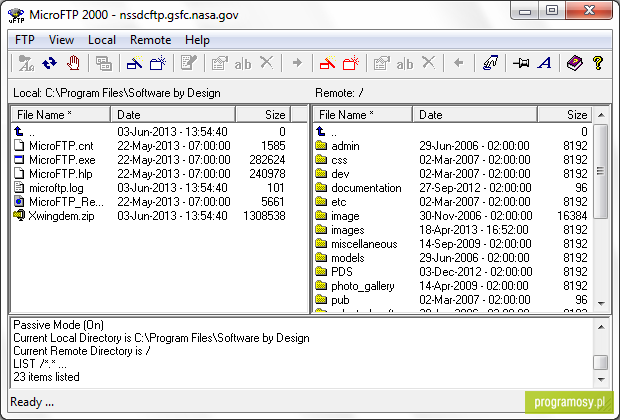Select the miscellaneous remote folder
620x420 pixels.
(356, 244)
